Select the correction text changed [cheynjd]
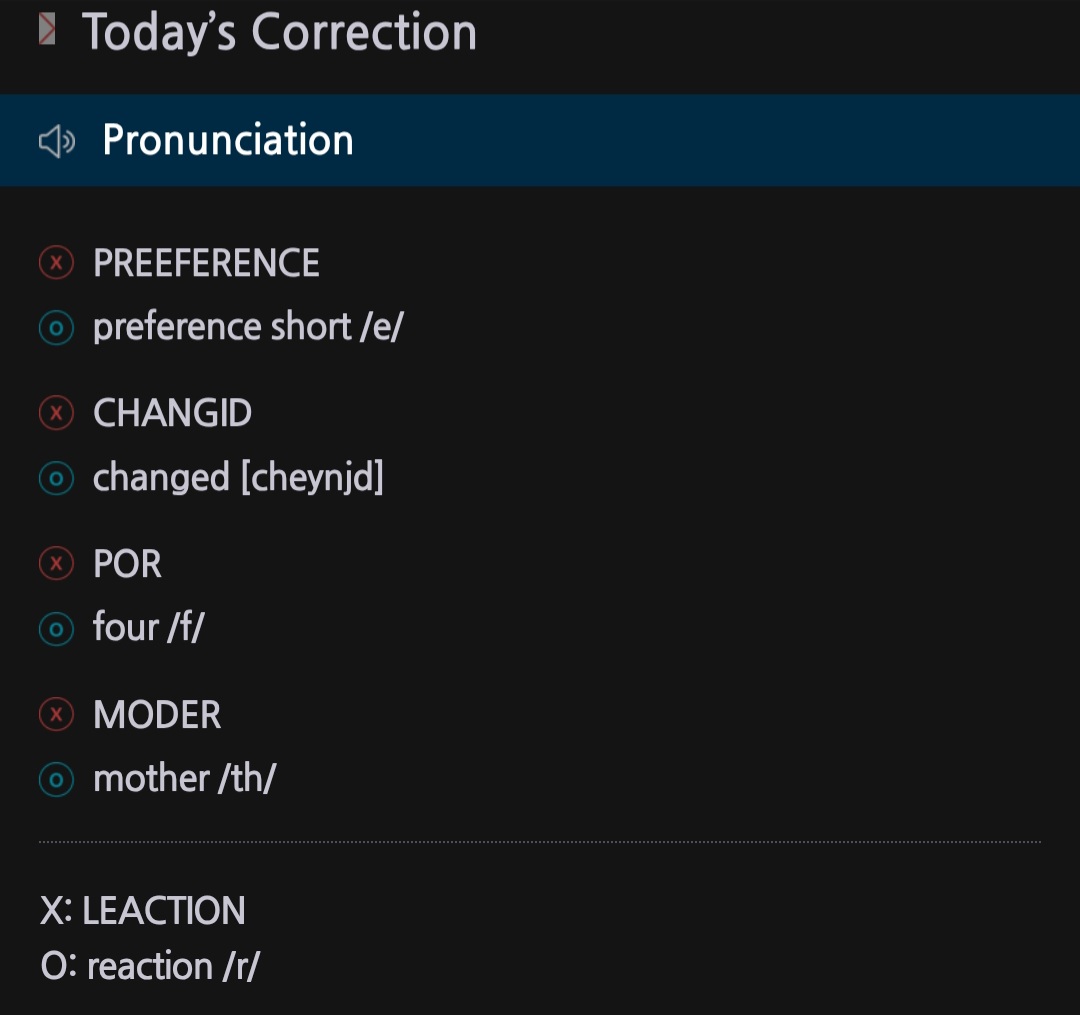This screenshot has height=1015, width=1080. click(x=238, y=478)
